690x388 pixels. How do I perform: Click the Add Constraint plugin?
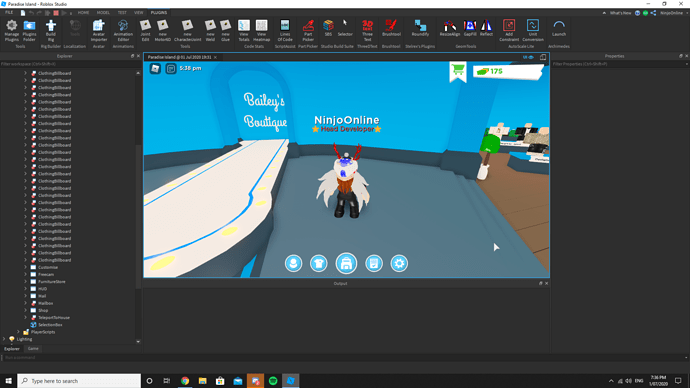click(x=509, y=30)
